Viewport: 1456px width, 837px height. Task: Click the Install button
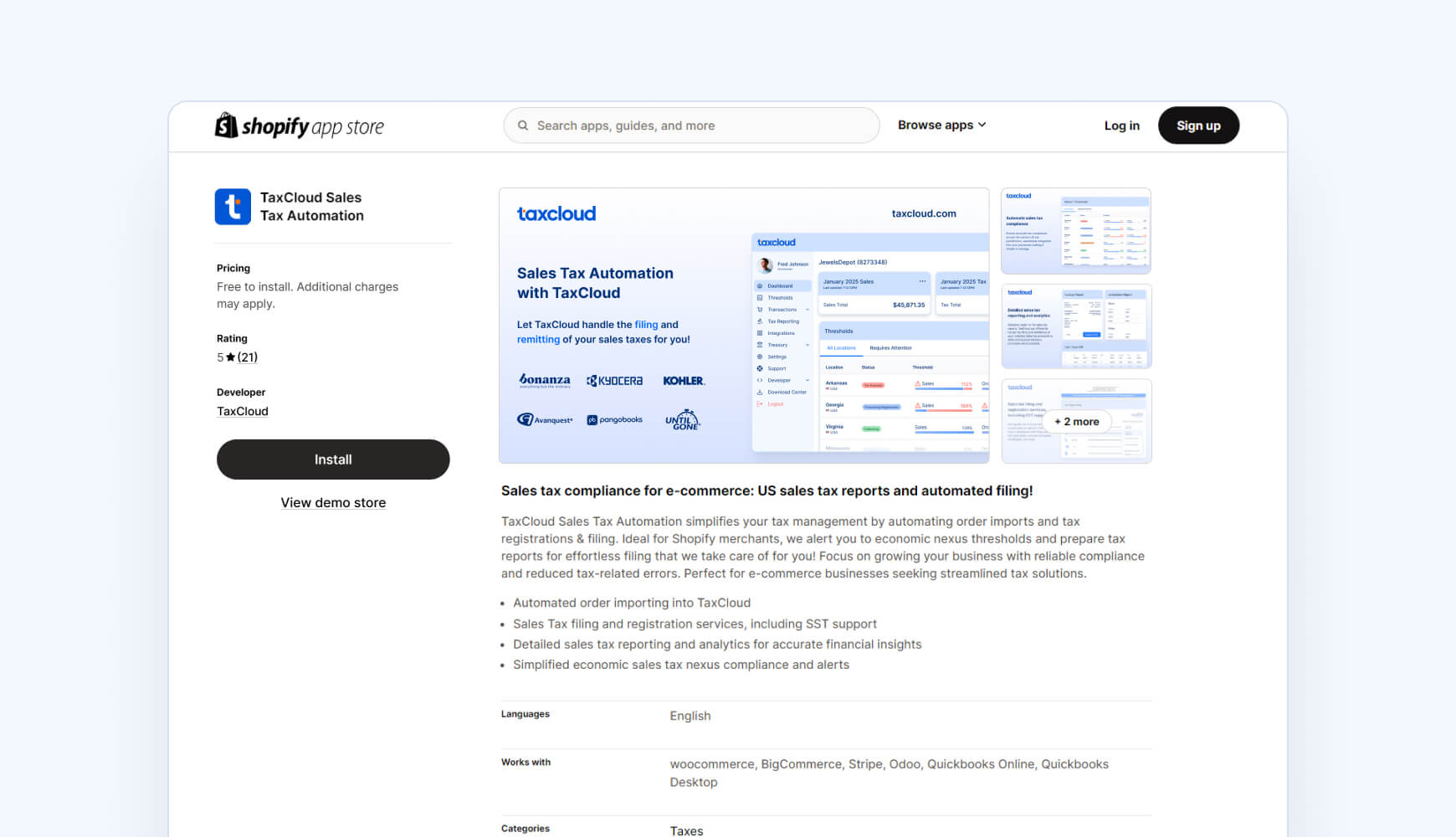[333, 460]
